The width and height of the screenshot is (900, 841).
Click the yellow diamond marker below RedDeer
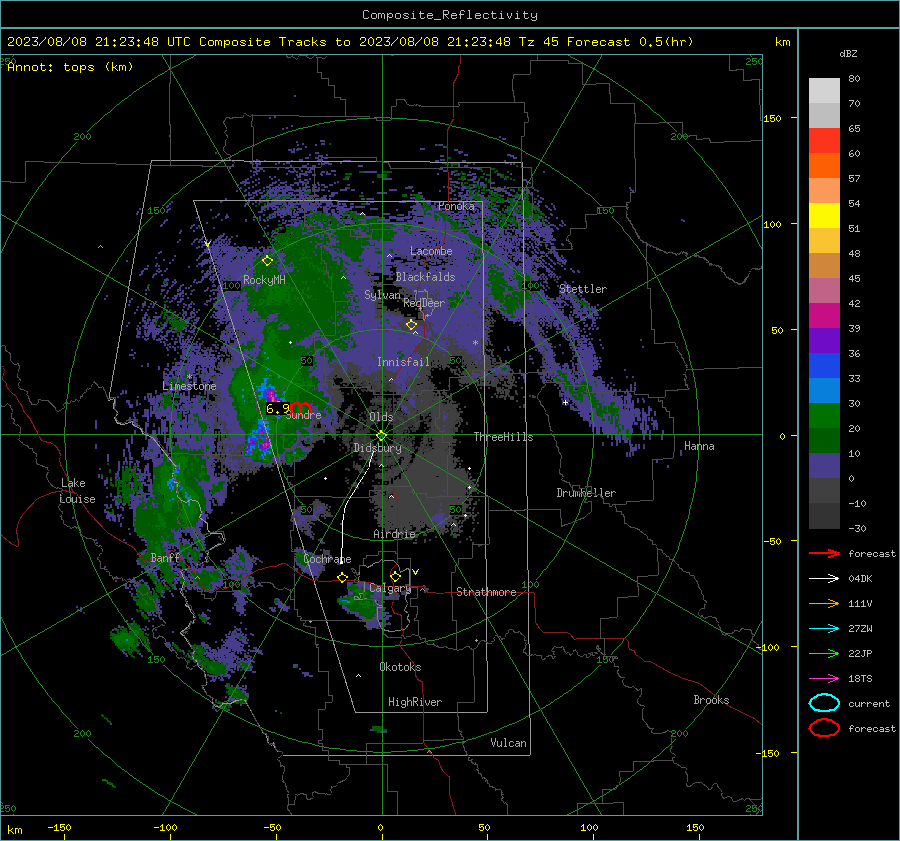(x=412, y=325)
